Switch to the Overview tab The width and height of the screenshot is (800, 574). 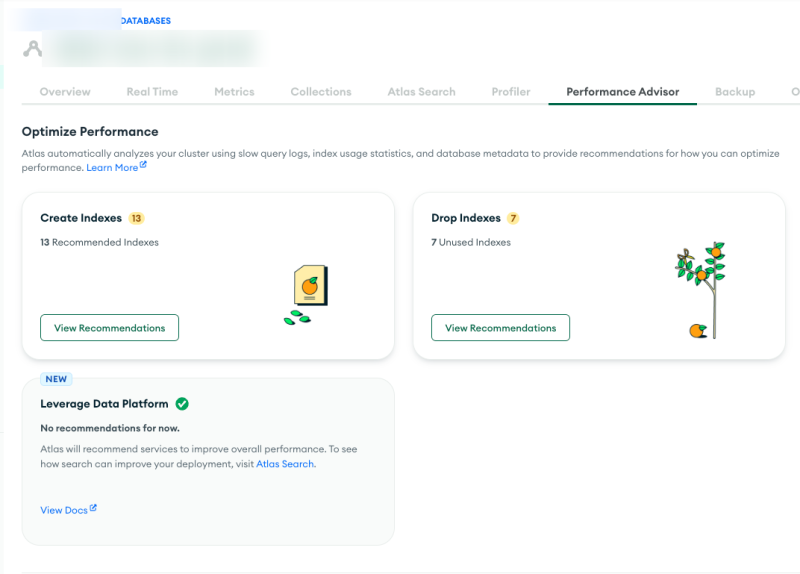[65, 92]
